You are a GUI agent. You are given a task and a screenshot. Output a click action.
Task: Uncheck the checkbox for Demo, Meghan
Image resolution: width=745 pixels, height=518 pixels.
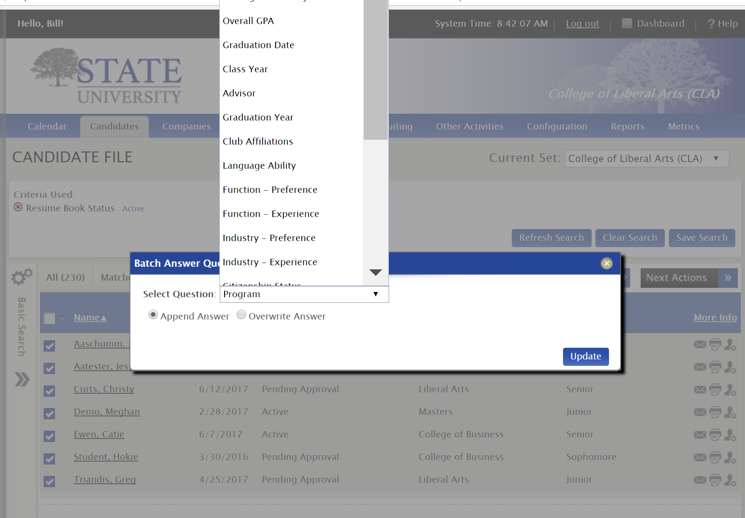pos(49,413)
